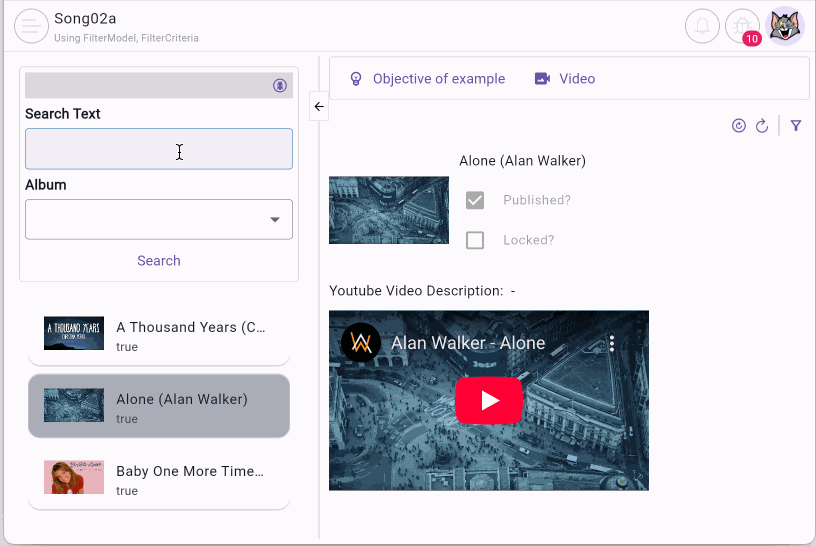Image resolution: width=816 pixels, height=546 pixels.
Task: Click the Tom cat user avatar
Action: point(784,26)
